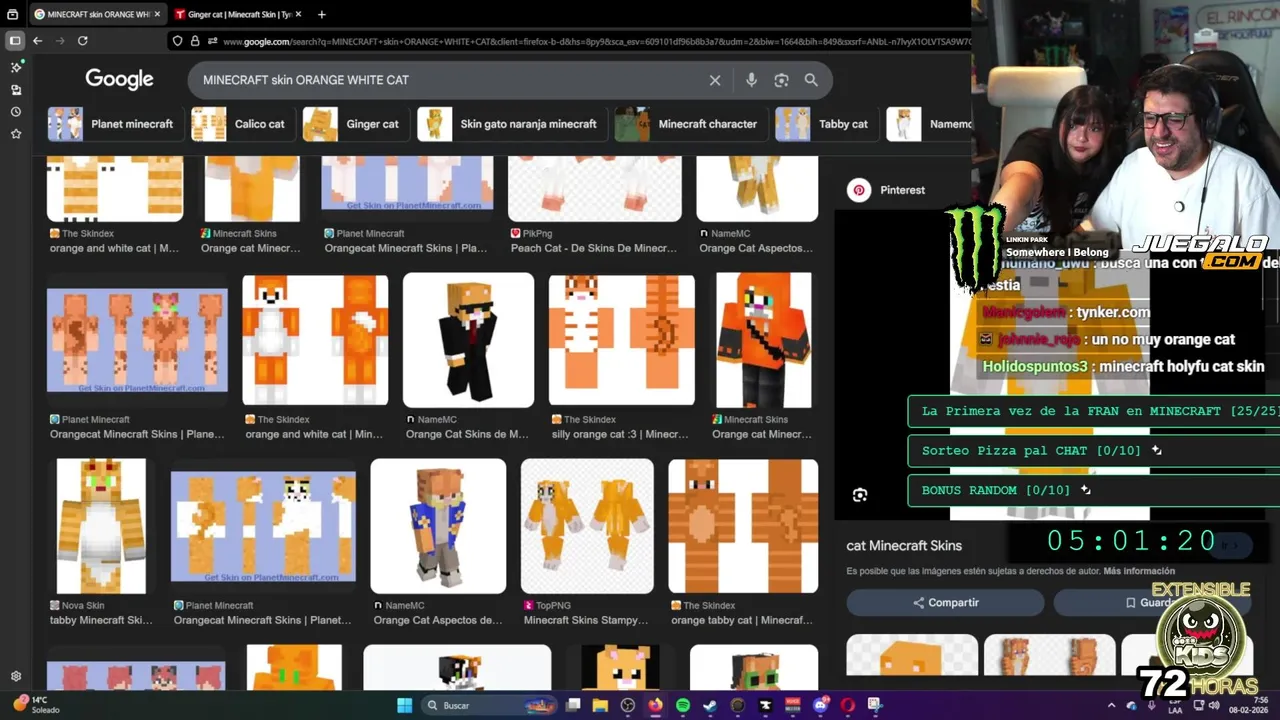The image size is (1280, 720).
Task: Open the tracking protection shield icon
Action: (178, 41)
